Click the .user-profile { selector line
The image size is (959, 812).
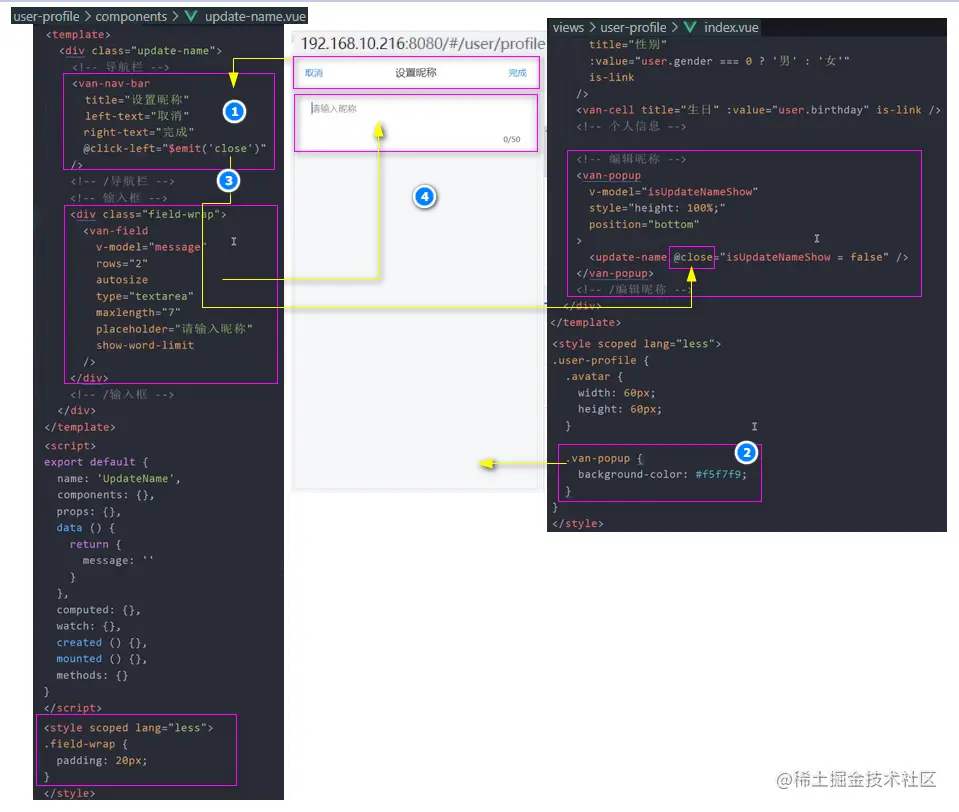point(601,360)
